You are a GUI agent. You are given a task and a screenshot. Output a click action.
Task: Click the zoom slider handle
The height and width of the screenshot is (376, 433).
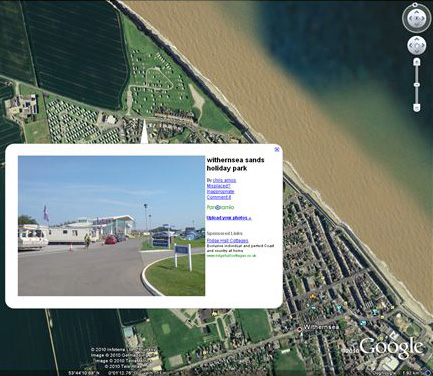417,85
